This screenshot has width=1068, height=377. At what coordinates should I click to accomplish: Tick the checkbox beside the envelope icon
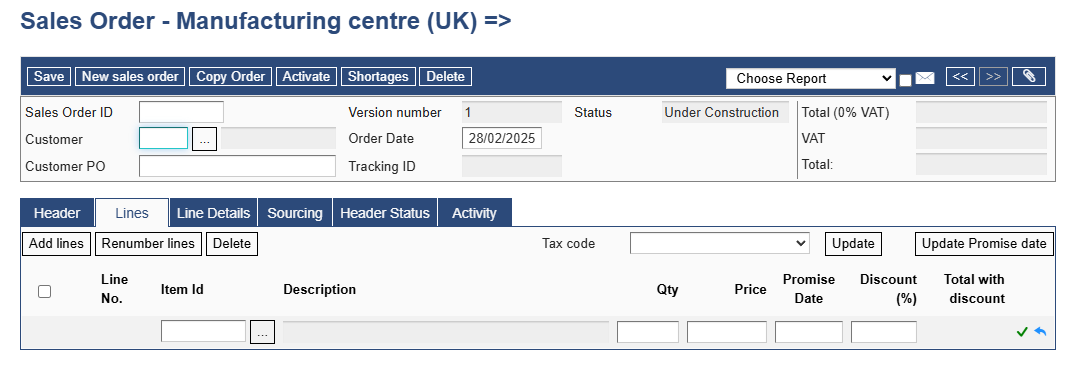905,80
